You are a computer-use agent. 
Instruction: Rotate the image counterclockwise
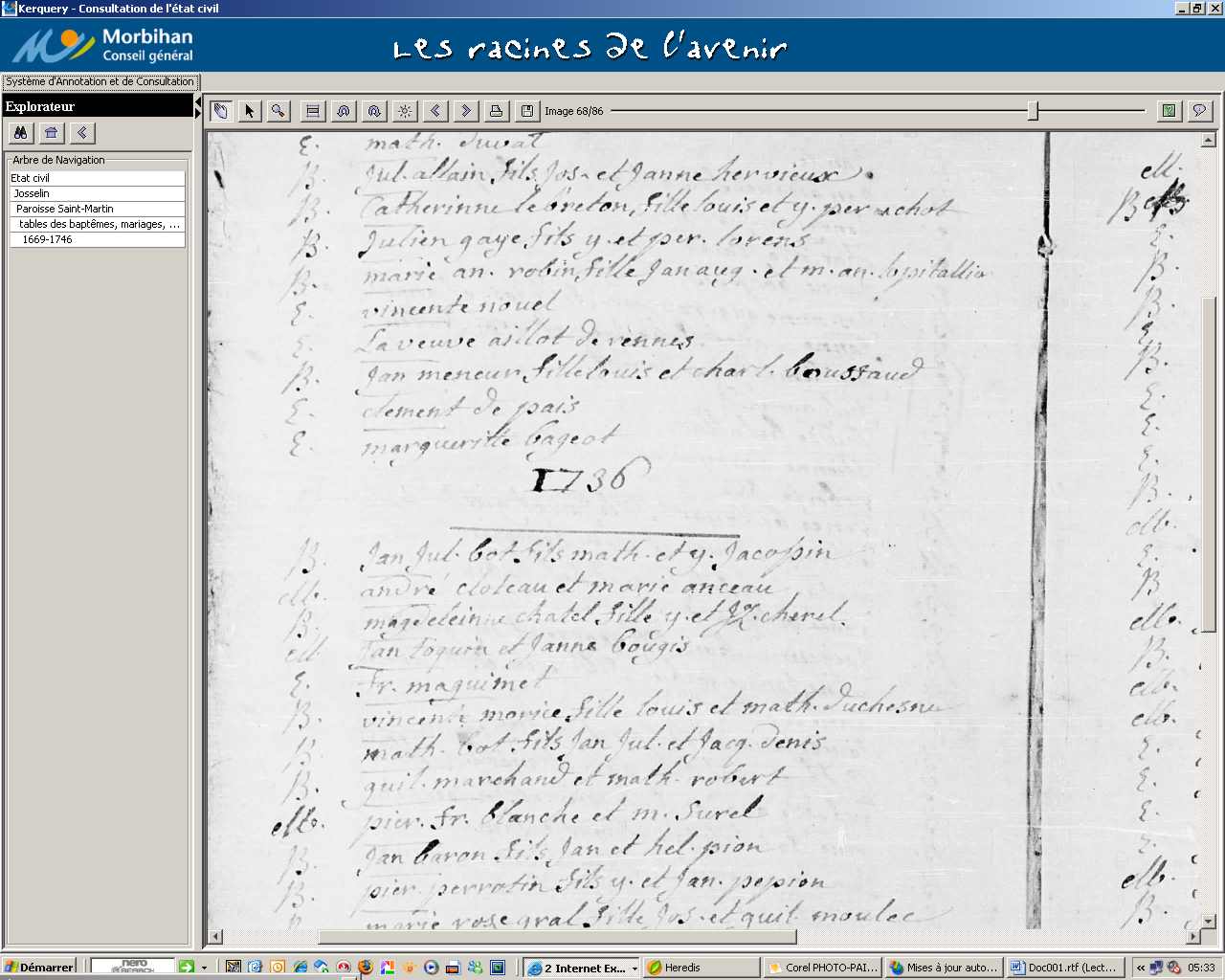344,111
